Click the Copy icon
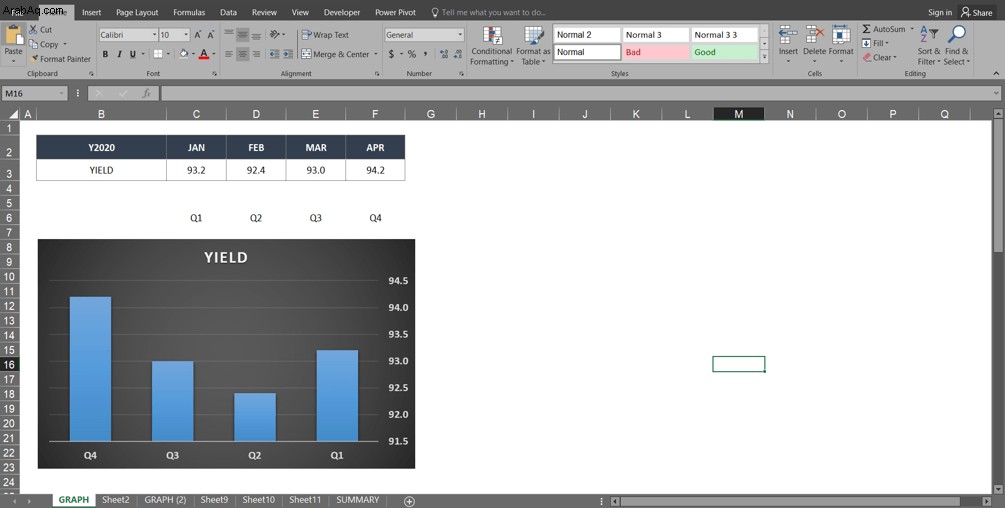The image size is (1005, 508). [33, 44]
